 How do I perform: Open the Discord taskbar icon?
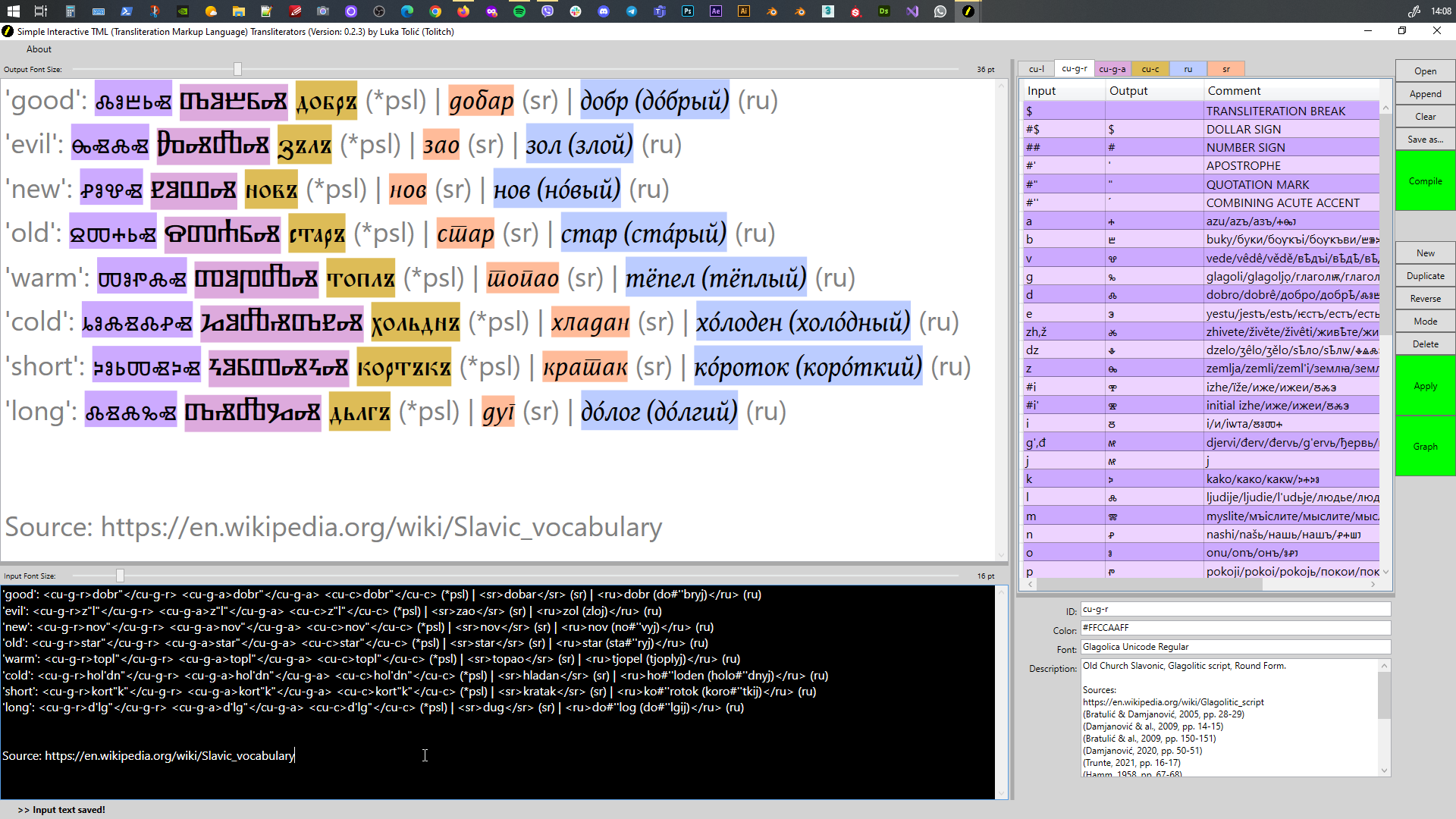click(604, 11)
